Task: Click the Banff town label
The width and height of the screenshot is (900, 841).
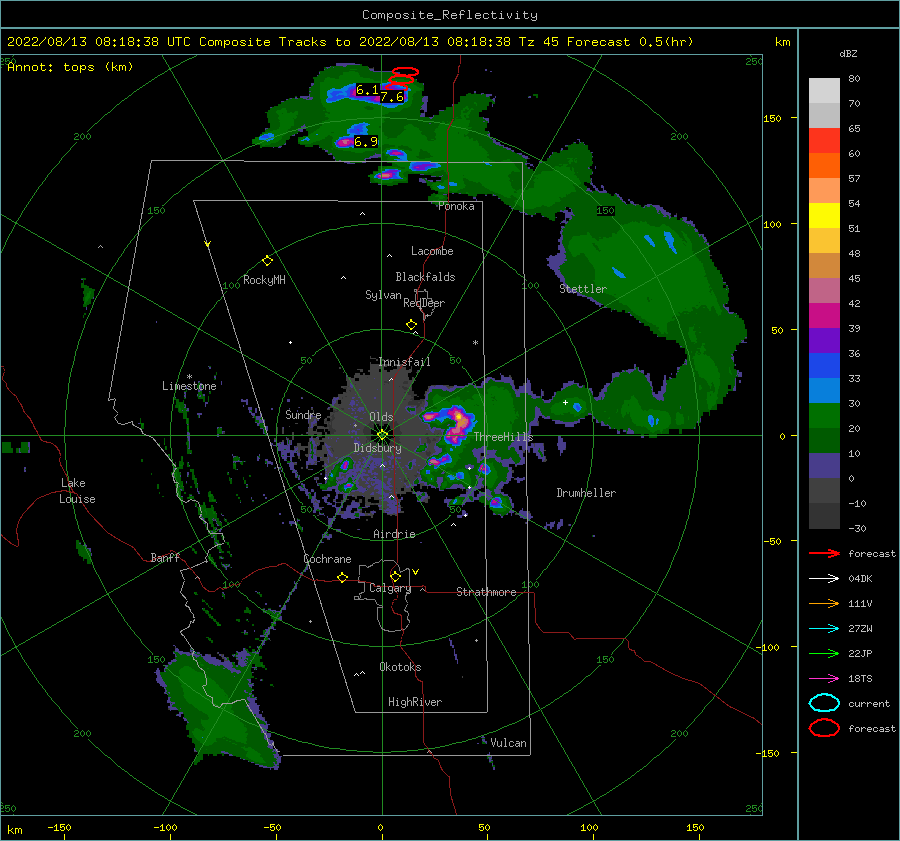Action: pyautogui.click(x=165, y=558)
